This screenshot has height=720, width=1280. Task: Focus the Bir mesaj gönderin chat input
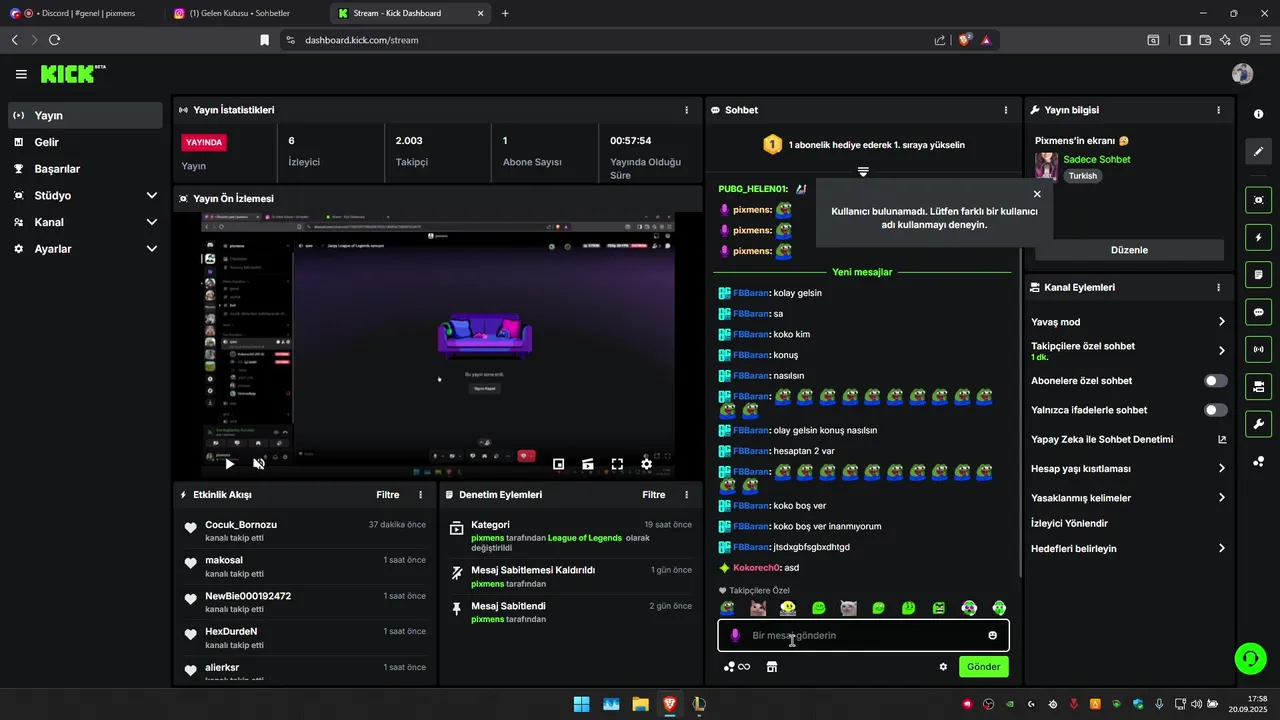coord(863,635)
